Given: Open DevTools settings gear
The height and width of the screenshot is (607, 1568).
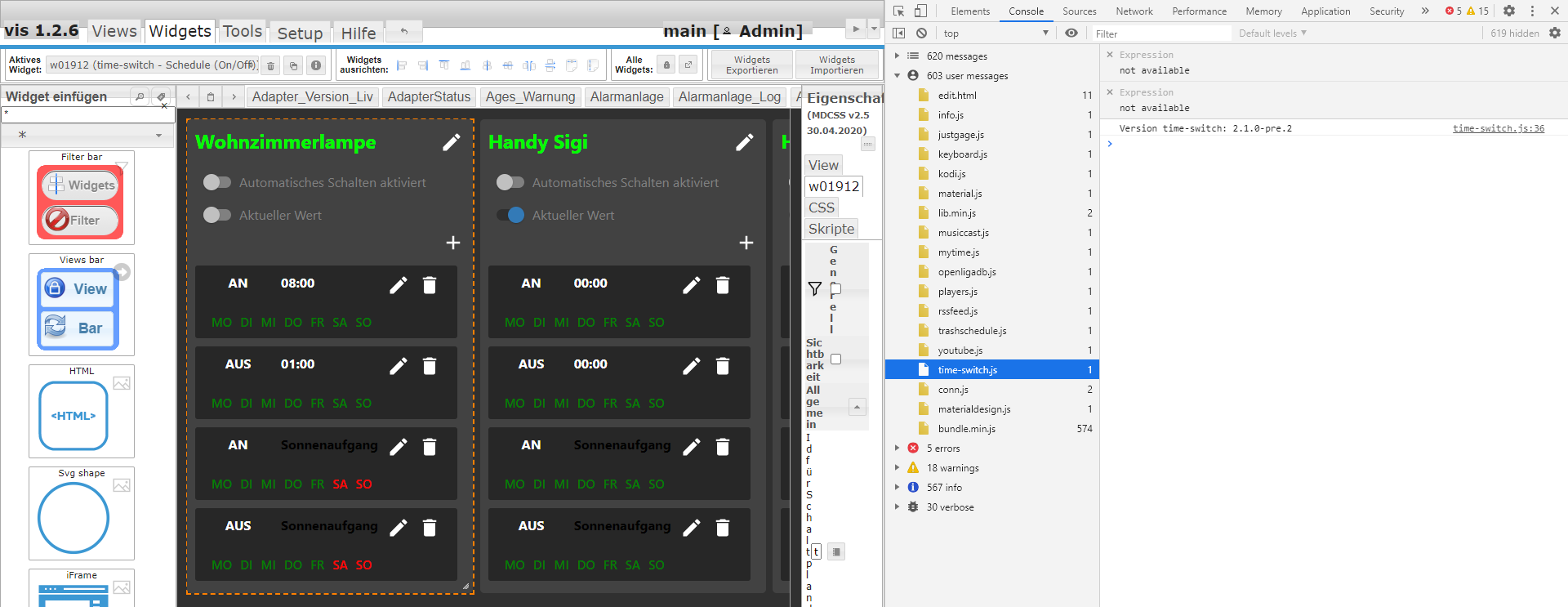Looking at the screenshot, I should click(x=1509, y=11).
